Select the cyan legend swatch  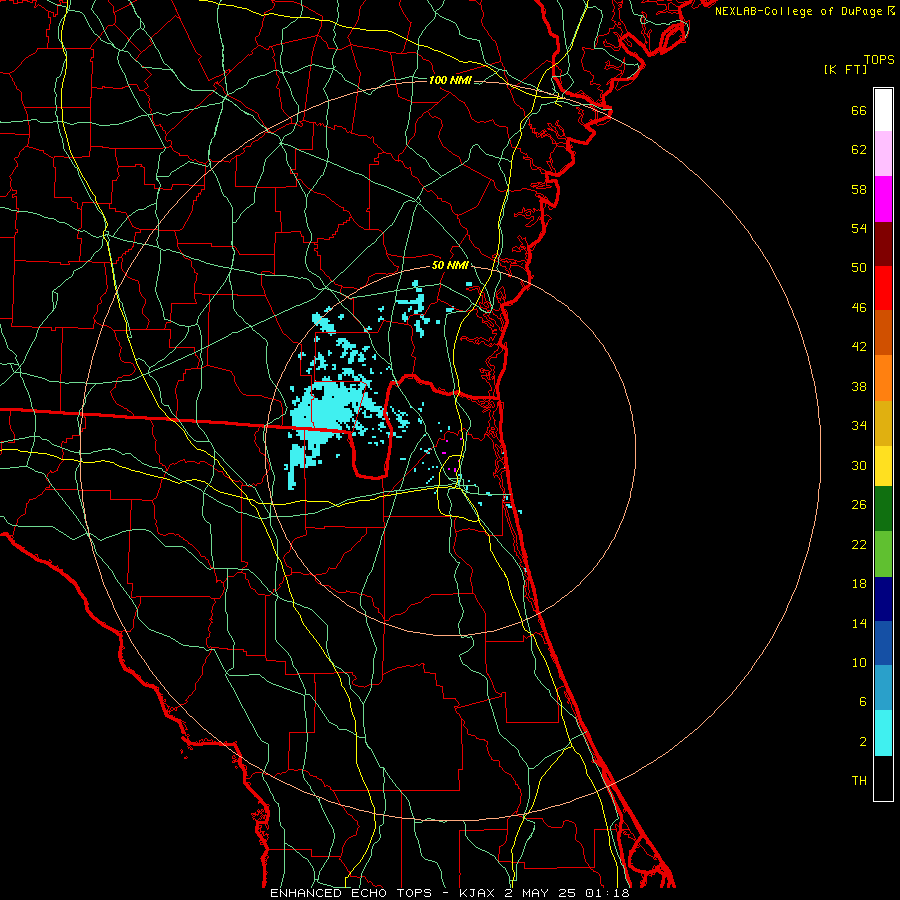(x=883, y=733)
